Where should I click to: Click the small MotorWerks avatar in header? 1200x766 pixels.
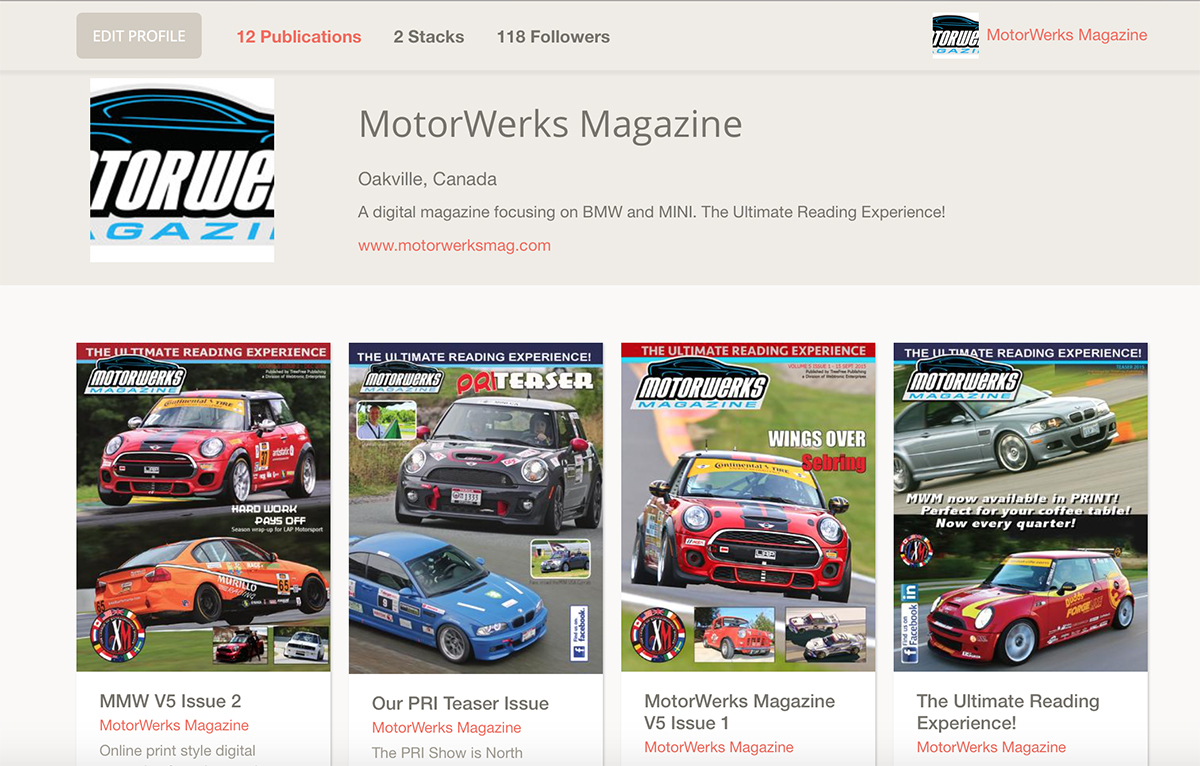(955, 36)
